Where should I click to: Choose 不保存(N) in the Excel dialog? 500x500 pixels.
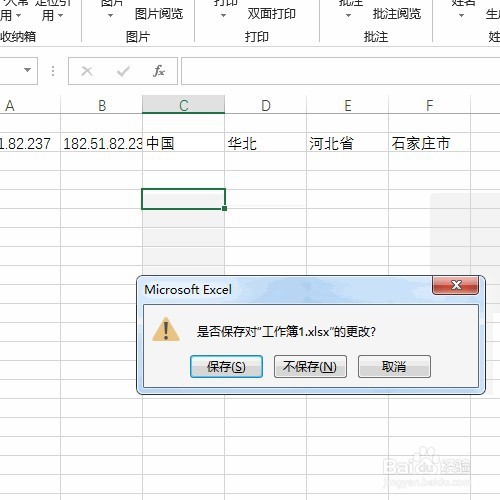[x=310, y=366]
